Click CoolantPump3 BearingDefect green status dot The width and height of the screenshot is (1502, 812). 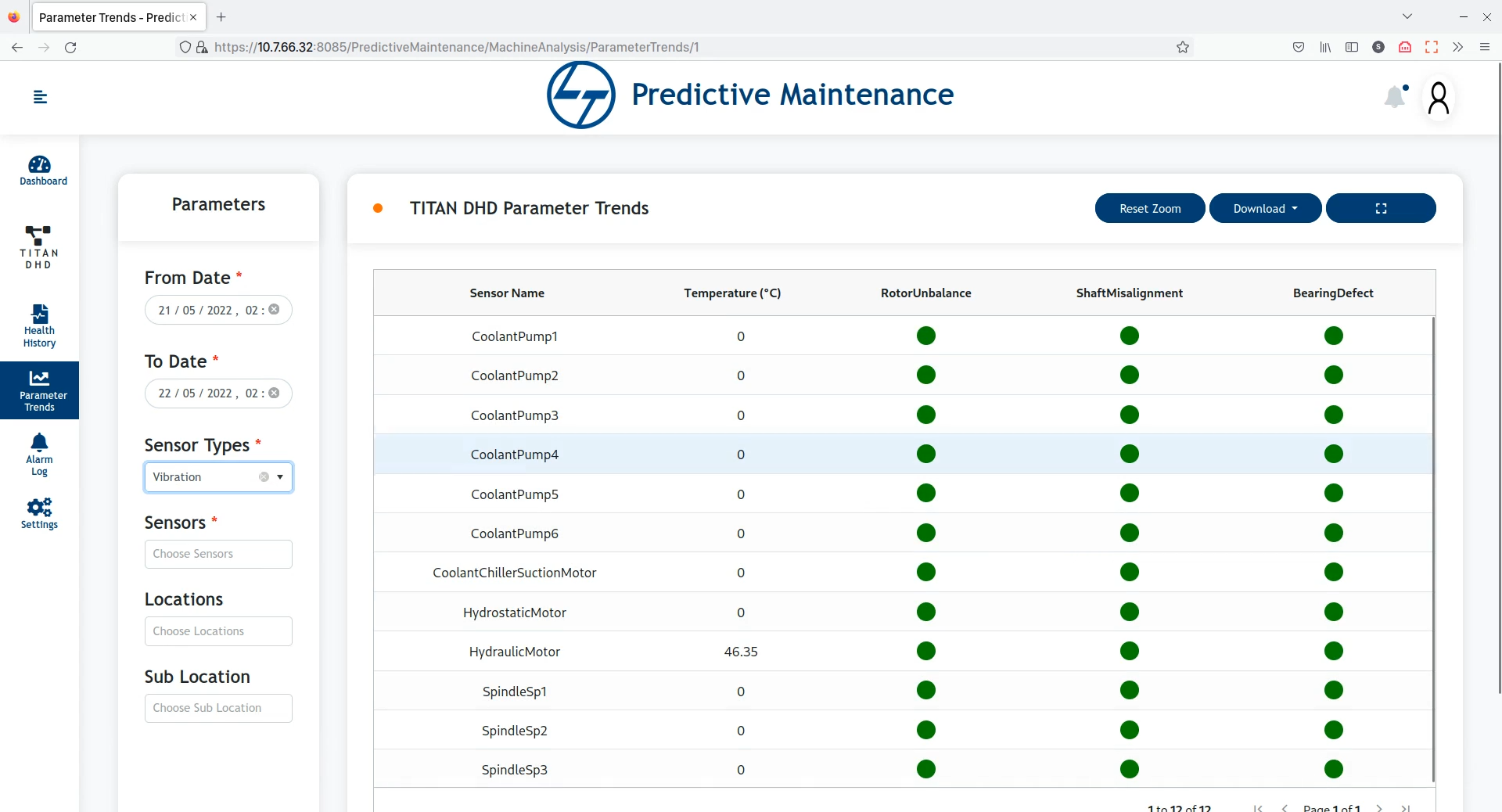click(x=1334, y=415)
